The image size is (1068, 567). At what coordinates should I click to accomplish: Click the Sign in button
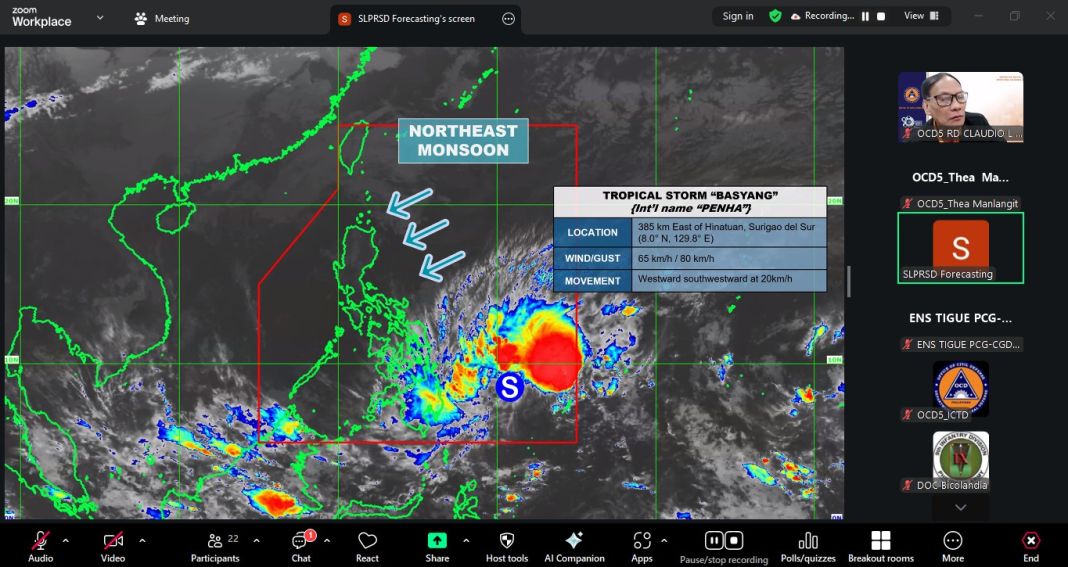(738, 16)
